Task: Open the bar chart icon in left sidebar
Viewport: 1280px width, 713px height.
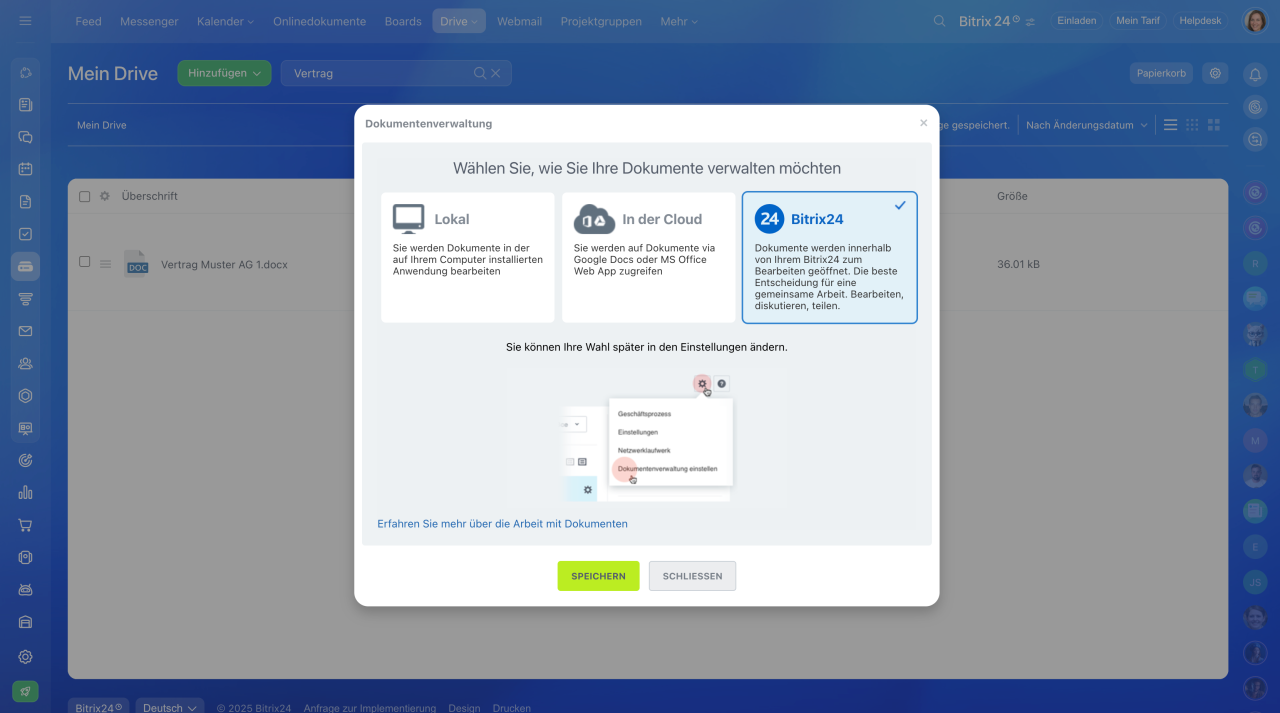Action: (26, 492)
